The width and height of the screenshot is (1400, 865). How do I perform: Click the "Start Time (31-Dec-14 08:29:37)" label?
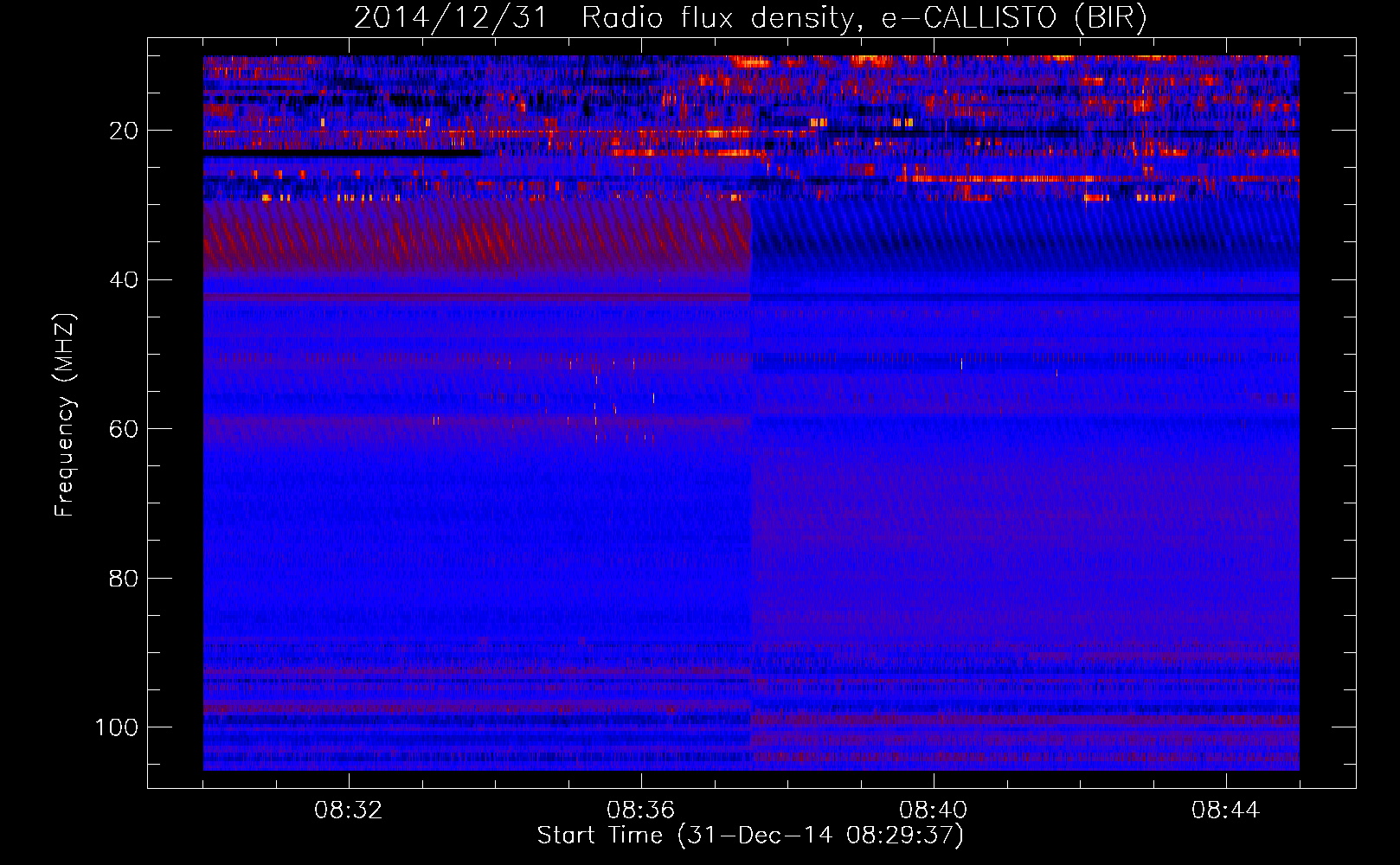point(750,836)
